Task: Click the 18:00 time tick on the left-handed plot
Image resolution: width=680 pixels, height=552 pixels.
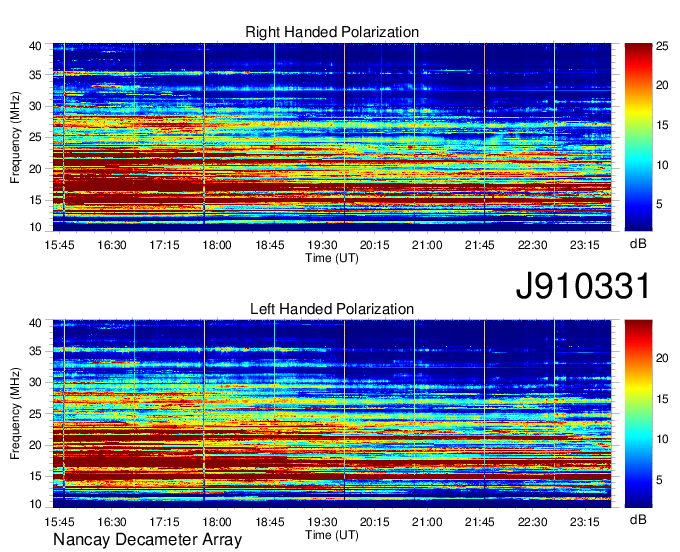Action: point(217,522)
